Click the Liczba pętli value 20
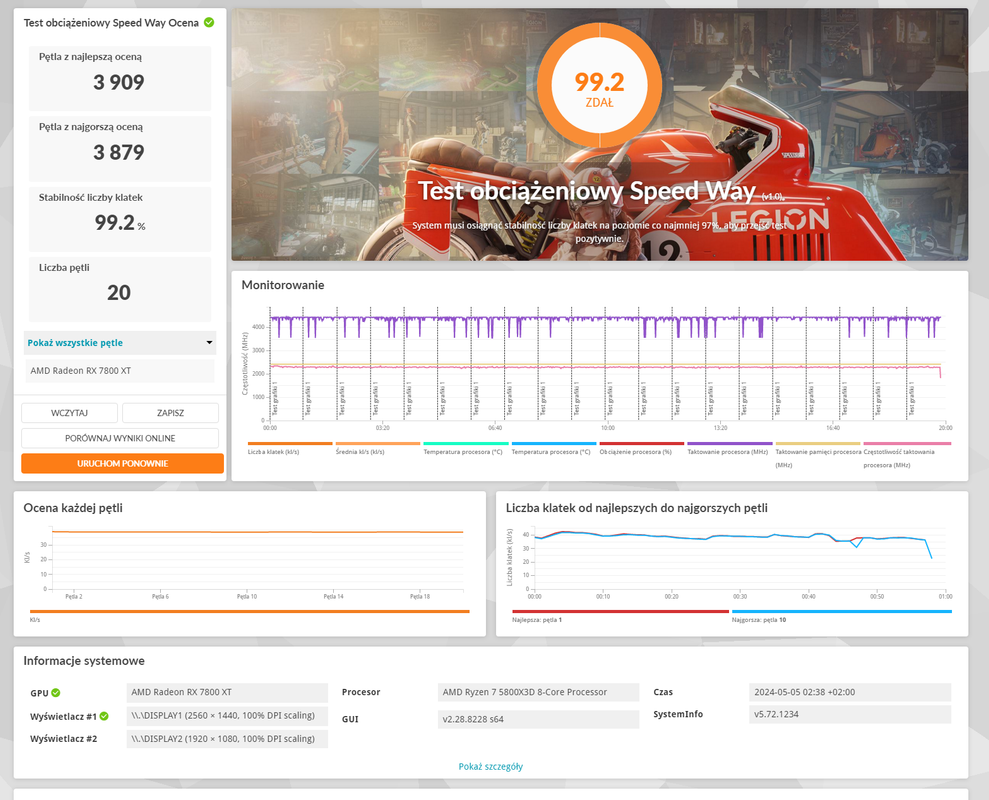The width and height of the screenshot is (989, 800). [119, 293]
